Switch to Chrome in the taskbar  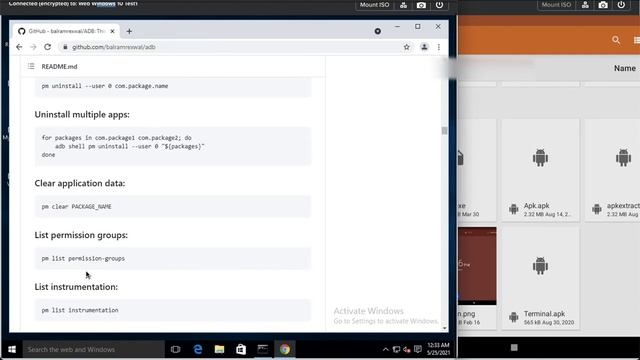[x=285, y=349]
